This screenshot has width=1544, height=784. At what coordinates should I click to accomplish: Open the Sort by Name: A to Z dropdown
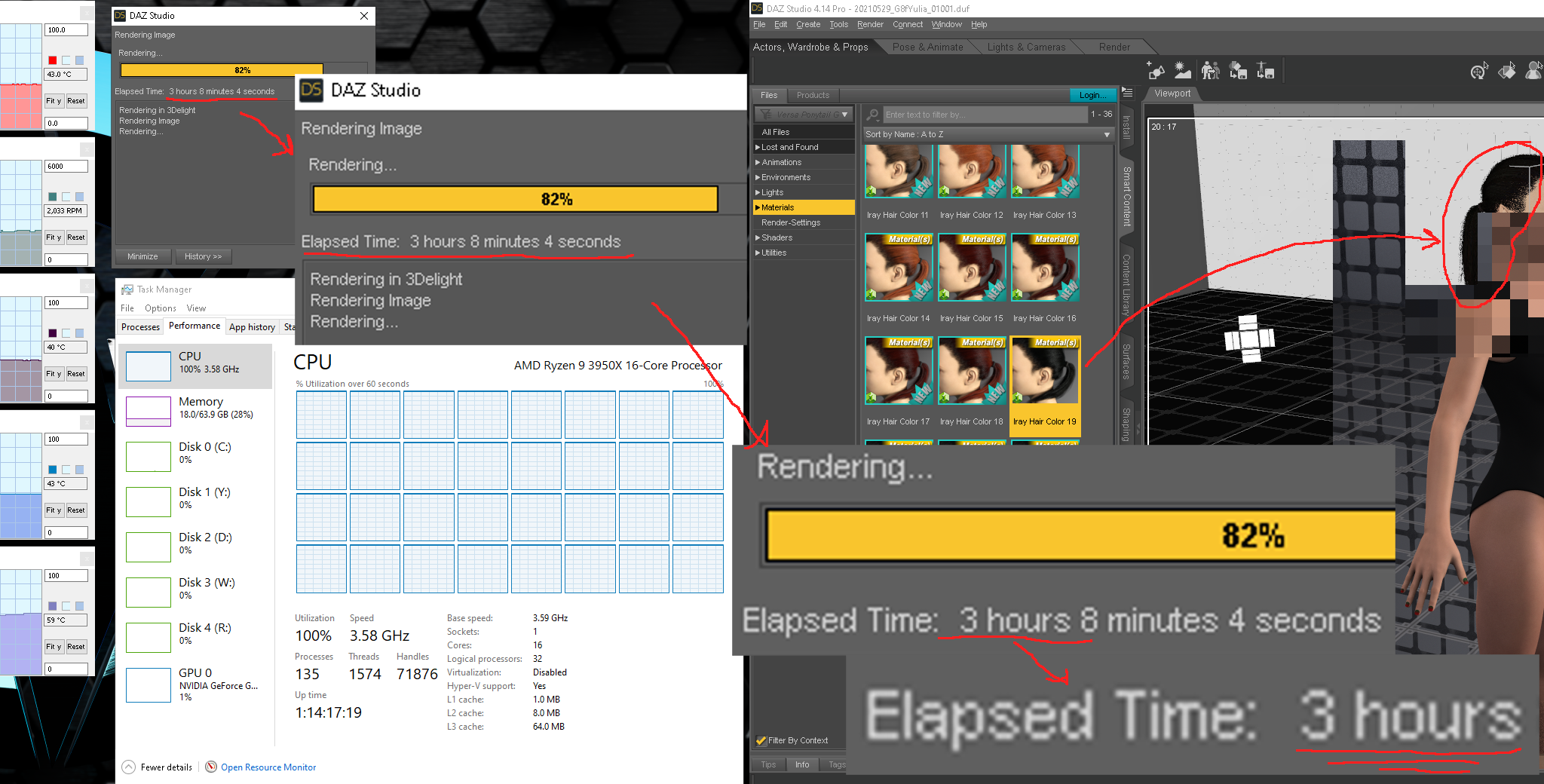point(988,134)
